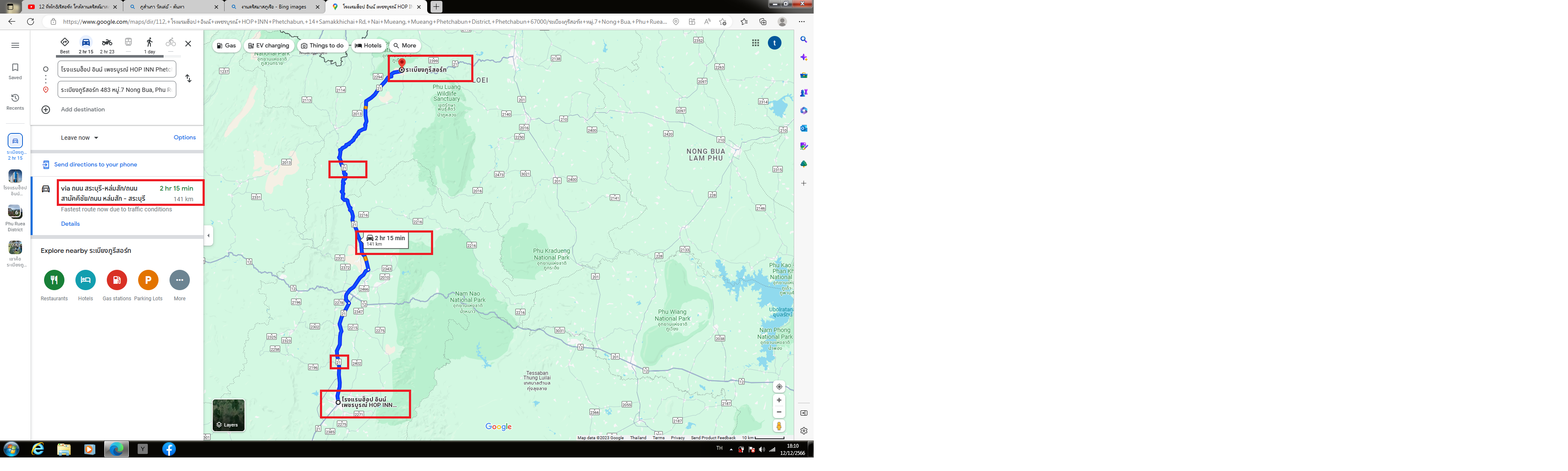Image resolution: width=1568 pixels, height=471 pixels.
Task: Select driving mode 2 hr 15
Action: pyautogui.click(x=86, y=45)
